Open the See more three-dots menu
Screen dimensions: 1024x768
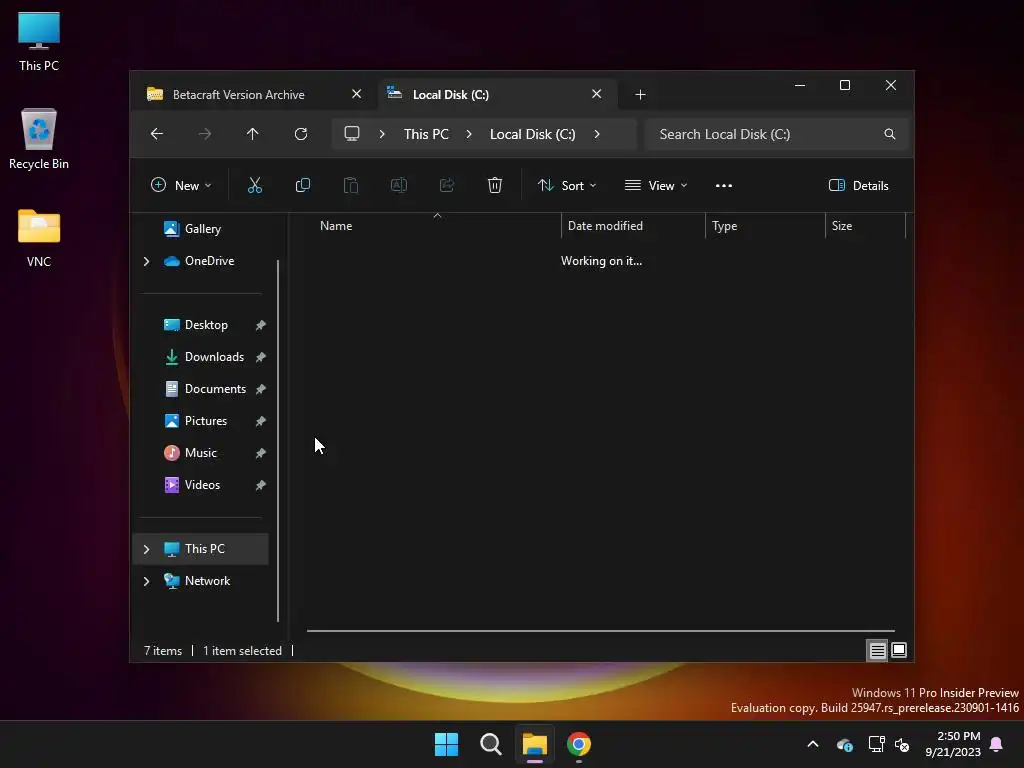pos(724,185)
